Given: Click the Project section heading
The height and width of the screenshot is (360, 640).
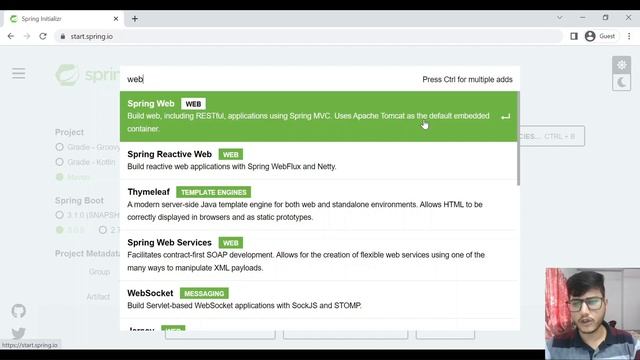Looking at the screenshot, I should [69, 132].
